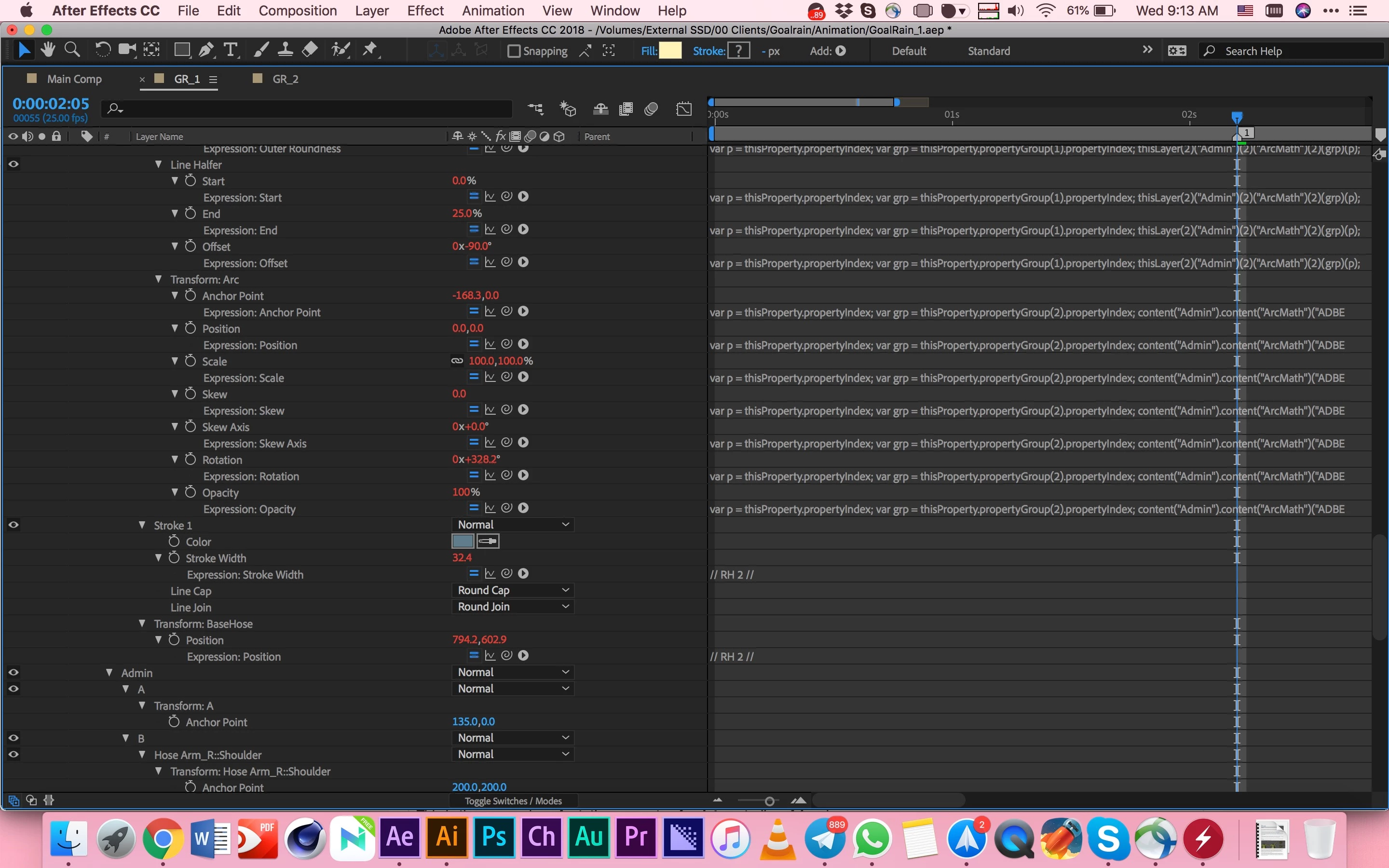This screenshot has height=868, width=1389.
Task: Select the Horizontal Type tool
Action: coord(230,51)
